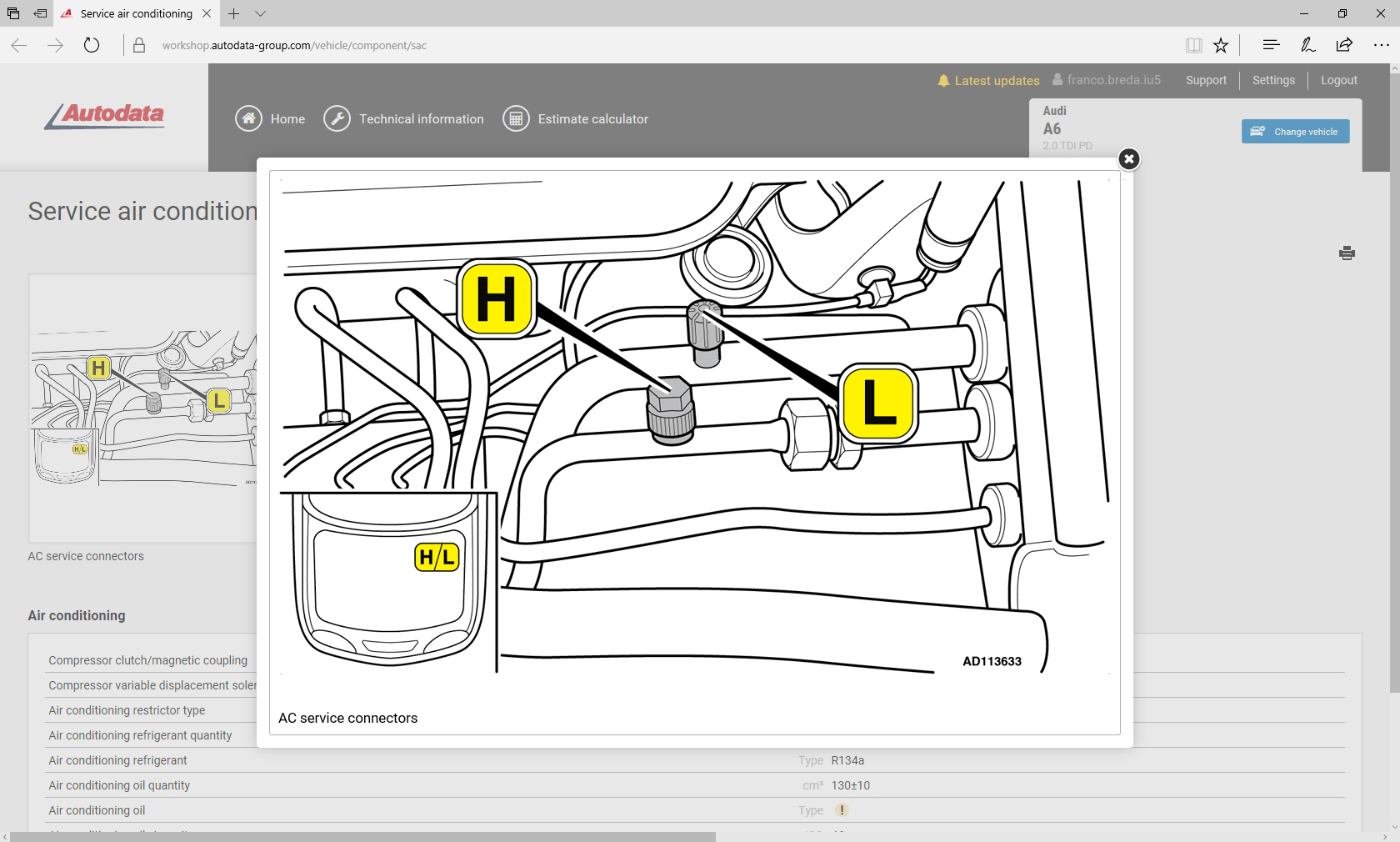The width and height of the screenshot is (1400, 842).
Task: Click the Latest updates bell link
Action: coord(988,81)
